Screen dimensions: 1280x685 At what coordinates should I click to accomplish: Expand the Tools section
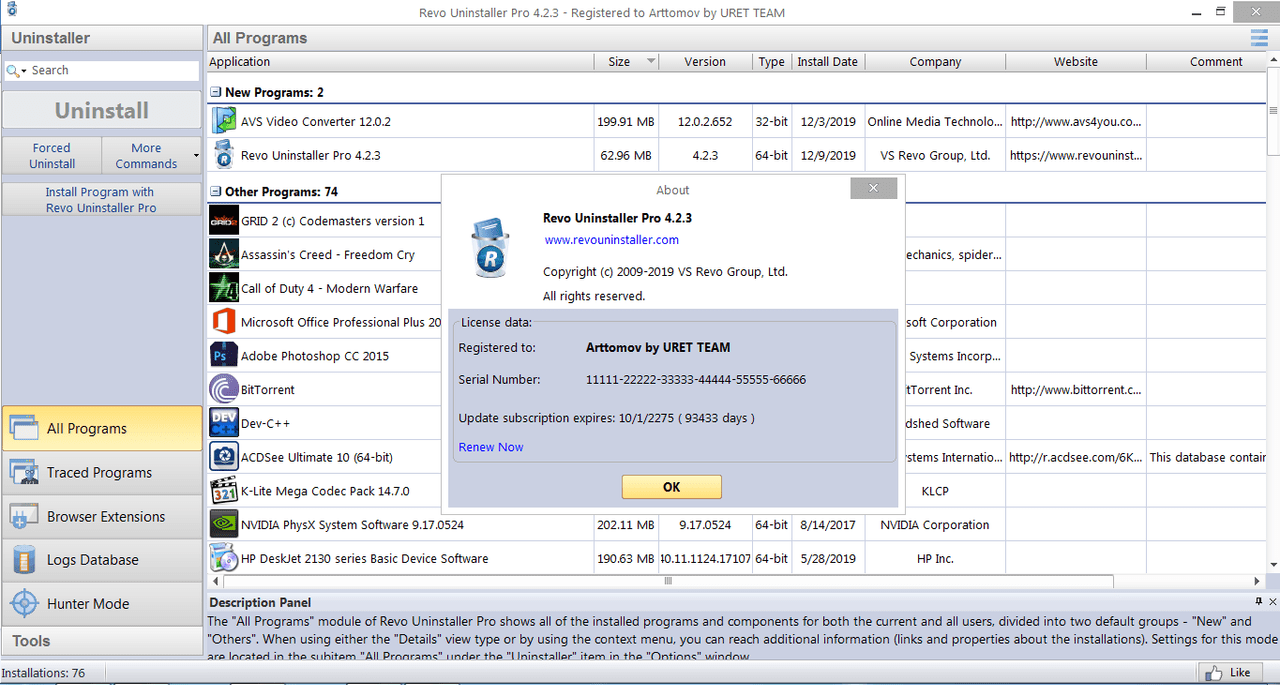click(x=102, y=641)
